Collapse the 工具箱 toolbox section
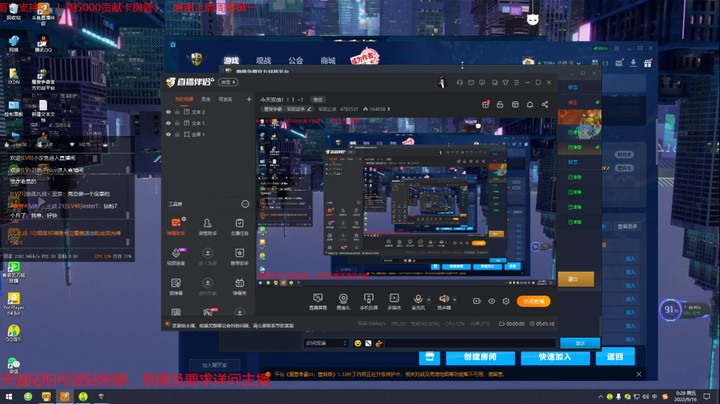720x404 pixels. 245,204
